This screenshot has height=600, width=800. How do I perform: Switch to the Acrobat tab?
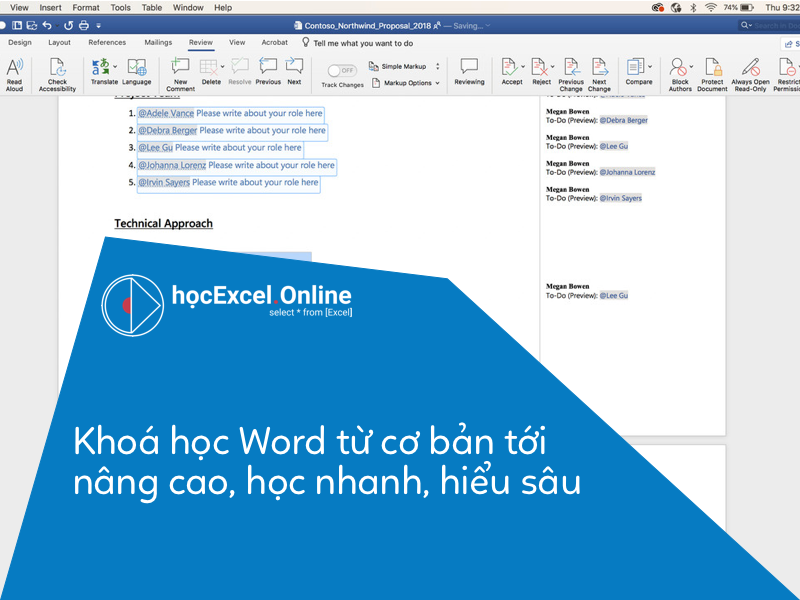pos(274,42)
